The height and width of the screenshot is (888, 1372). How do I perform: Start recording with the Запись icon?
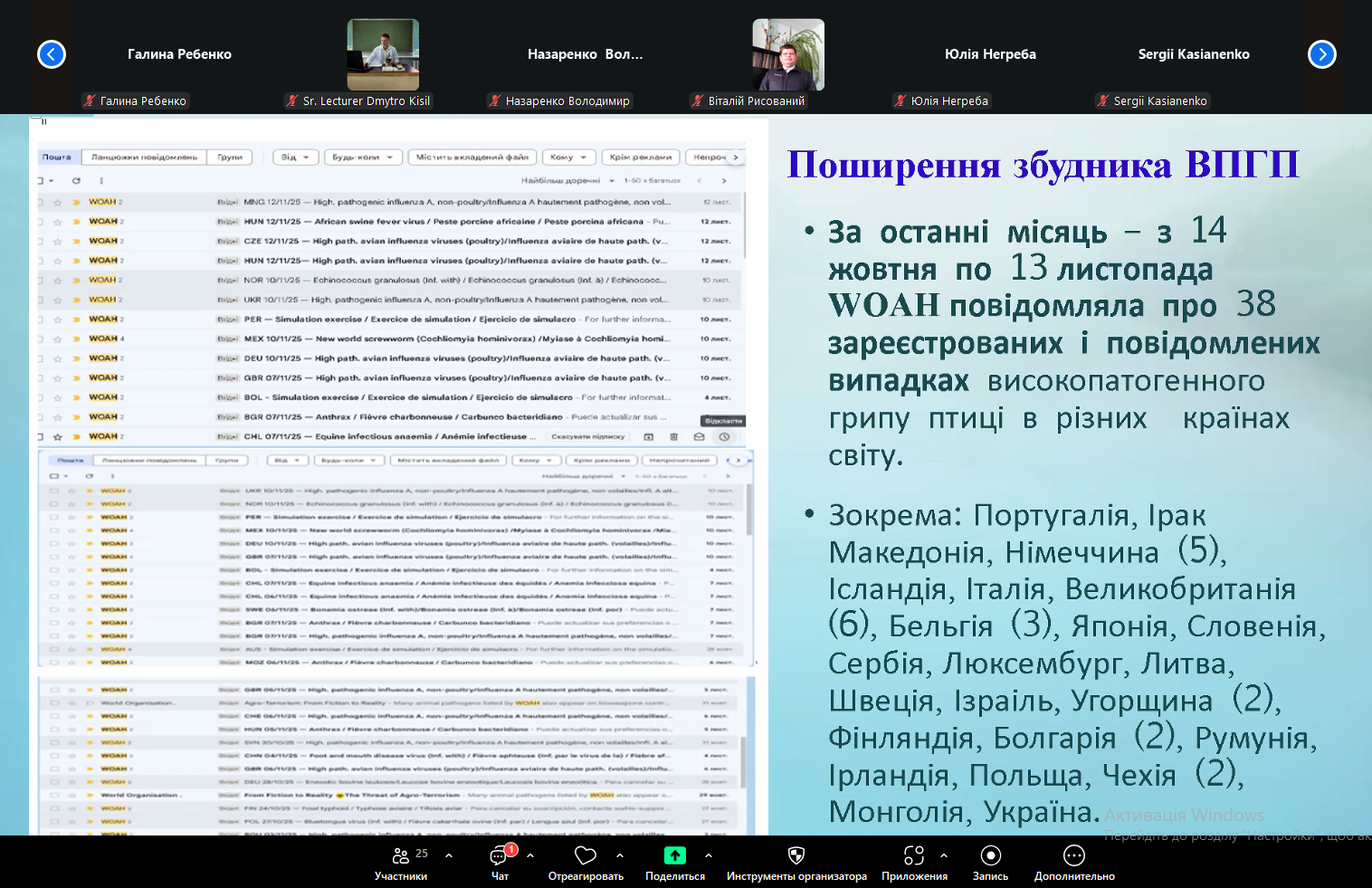pos(990,855)
